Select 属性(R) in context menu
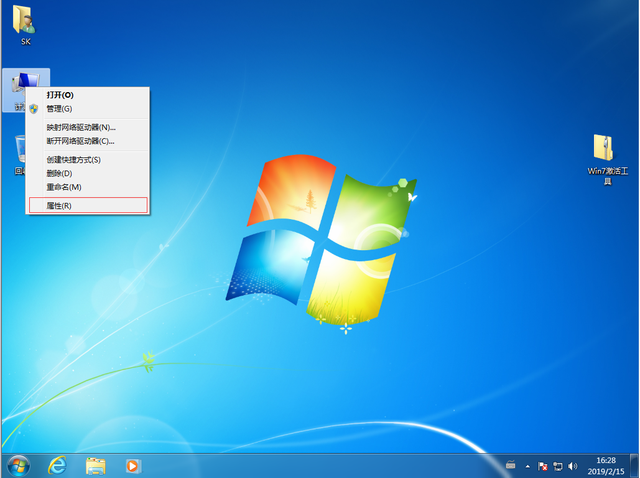 click(x=88, y=205)
